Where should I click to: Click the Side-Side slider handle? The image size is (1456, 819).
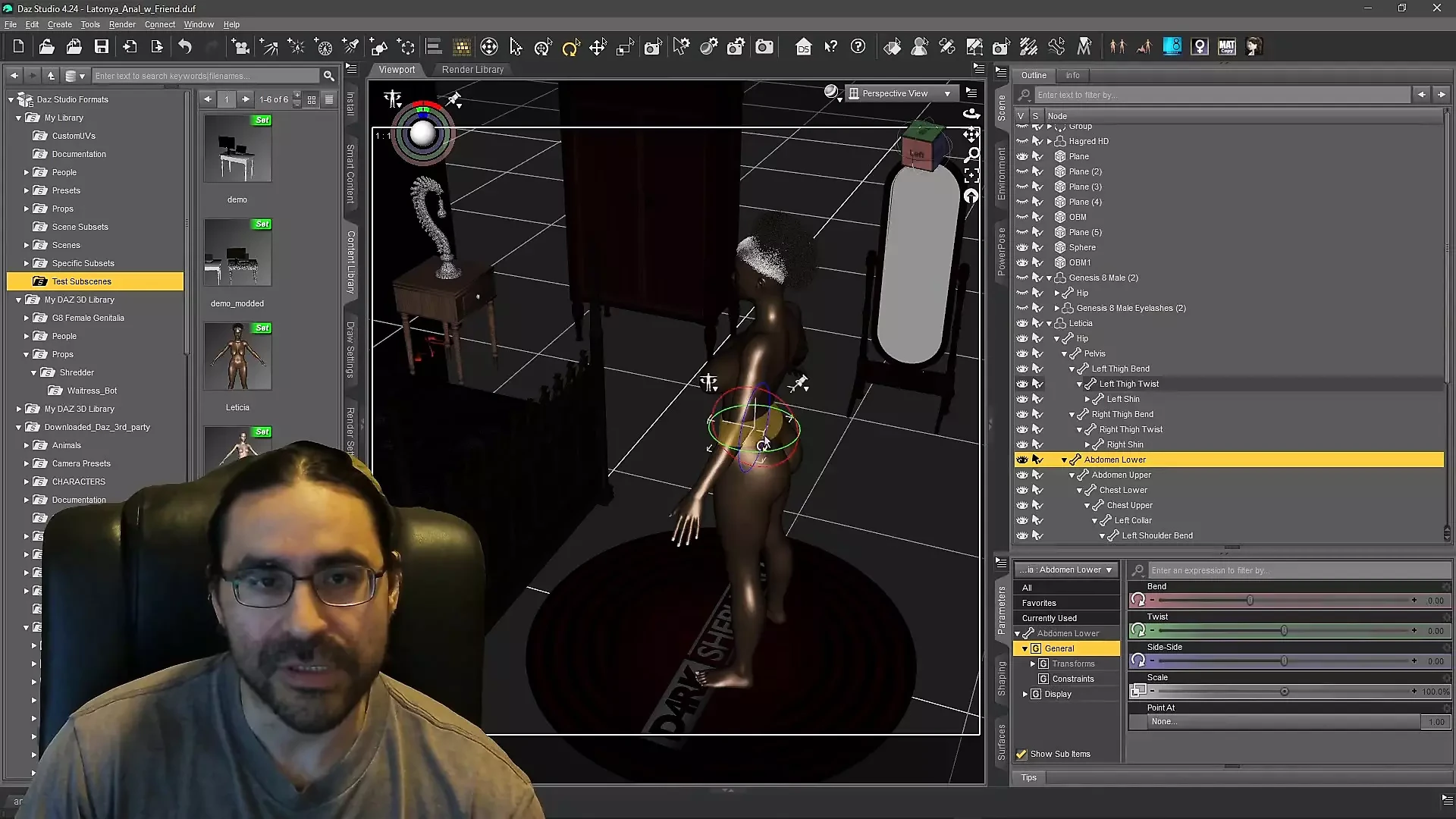pos(1284,661)
